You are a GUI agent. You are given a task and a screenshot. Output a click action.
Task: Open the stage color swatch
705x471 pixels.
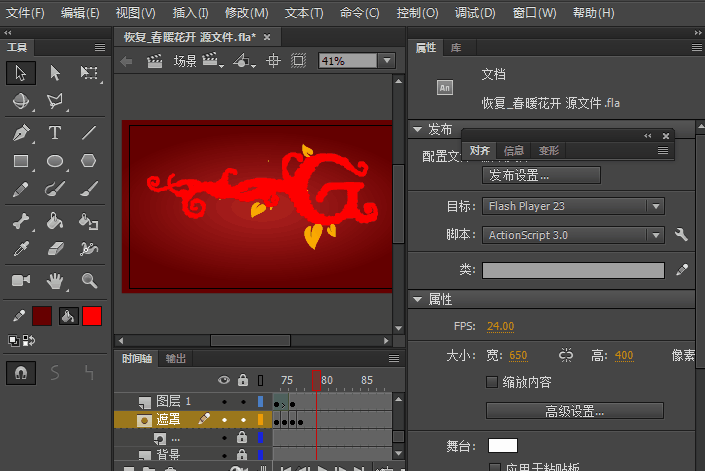pyautogui.click(x=503, y=446)
